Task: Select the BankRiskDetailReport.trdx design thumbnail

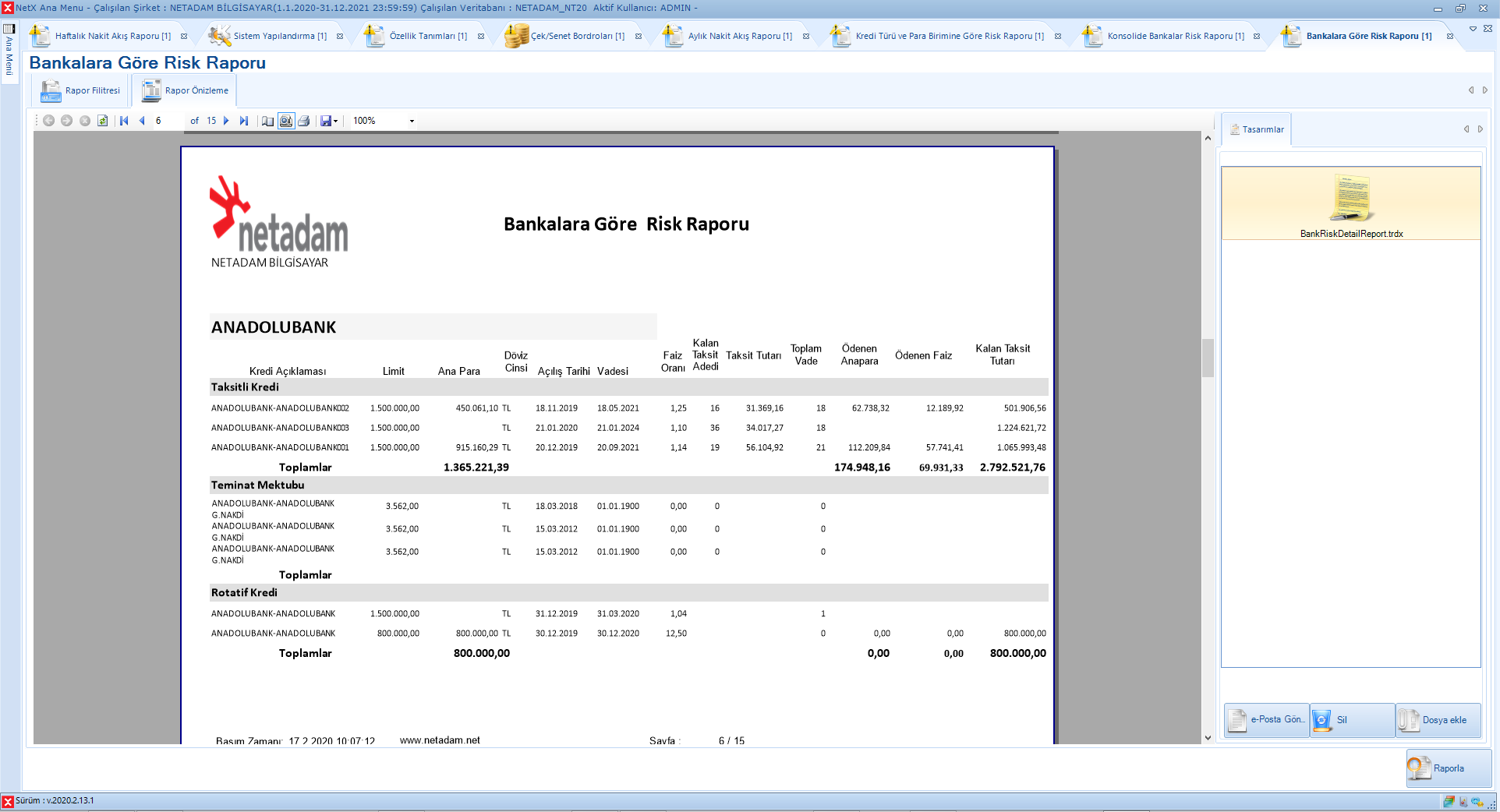Action: point(1351,204)
